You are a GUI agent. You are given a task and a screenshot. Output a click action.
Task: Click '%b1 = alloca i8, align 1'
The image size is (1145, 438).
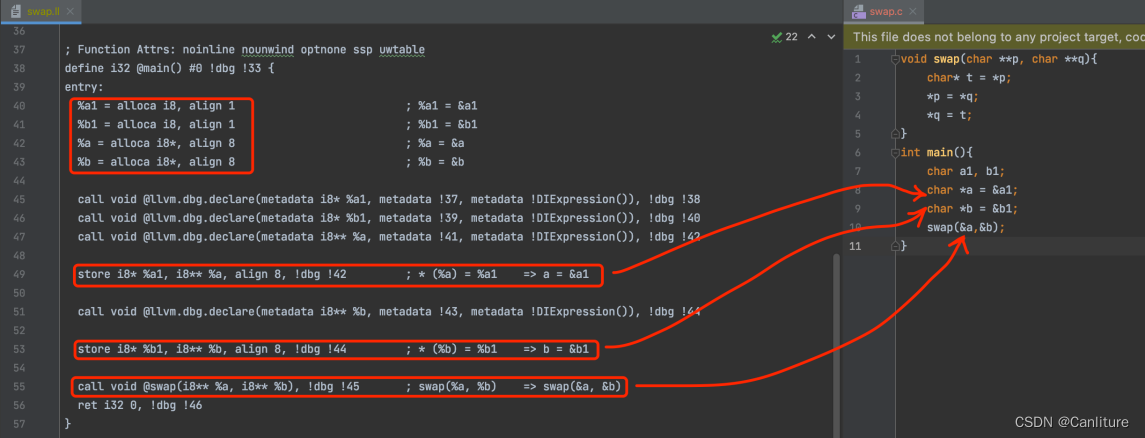[x=156, y=125]
